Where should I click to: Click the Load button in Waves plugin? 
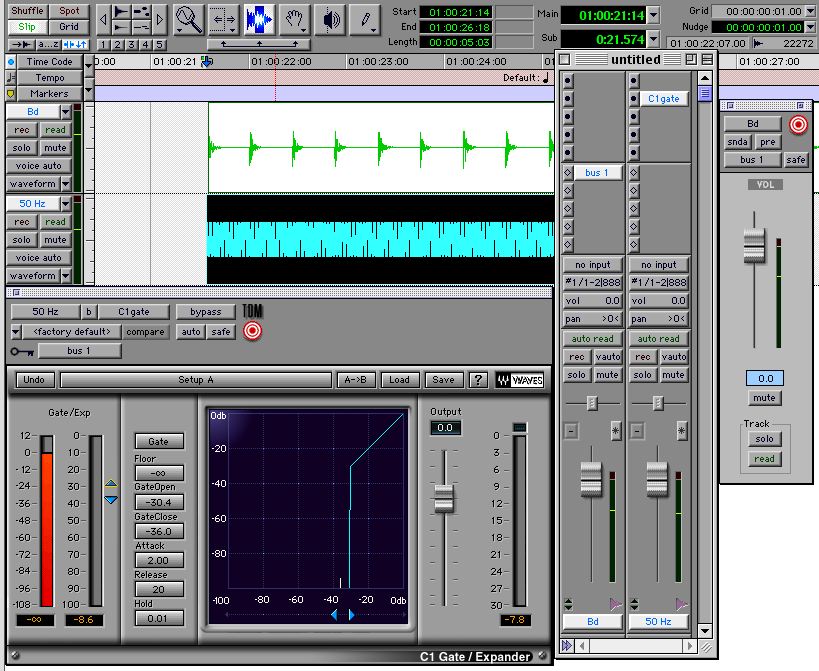pyautogui.click(x=399, y=380)
